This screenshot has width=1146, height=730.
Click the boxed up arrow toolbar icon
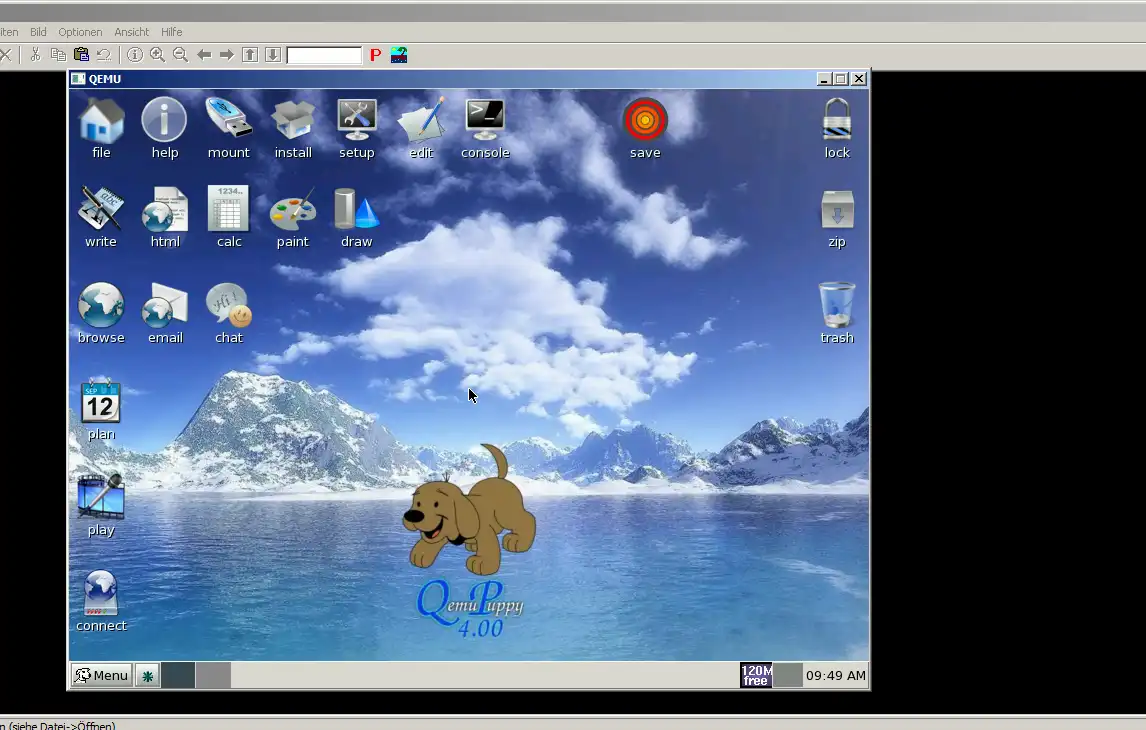(x=250, y=55)
